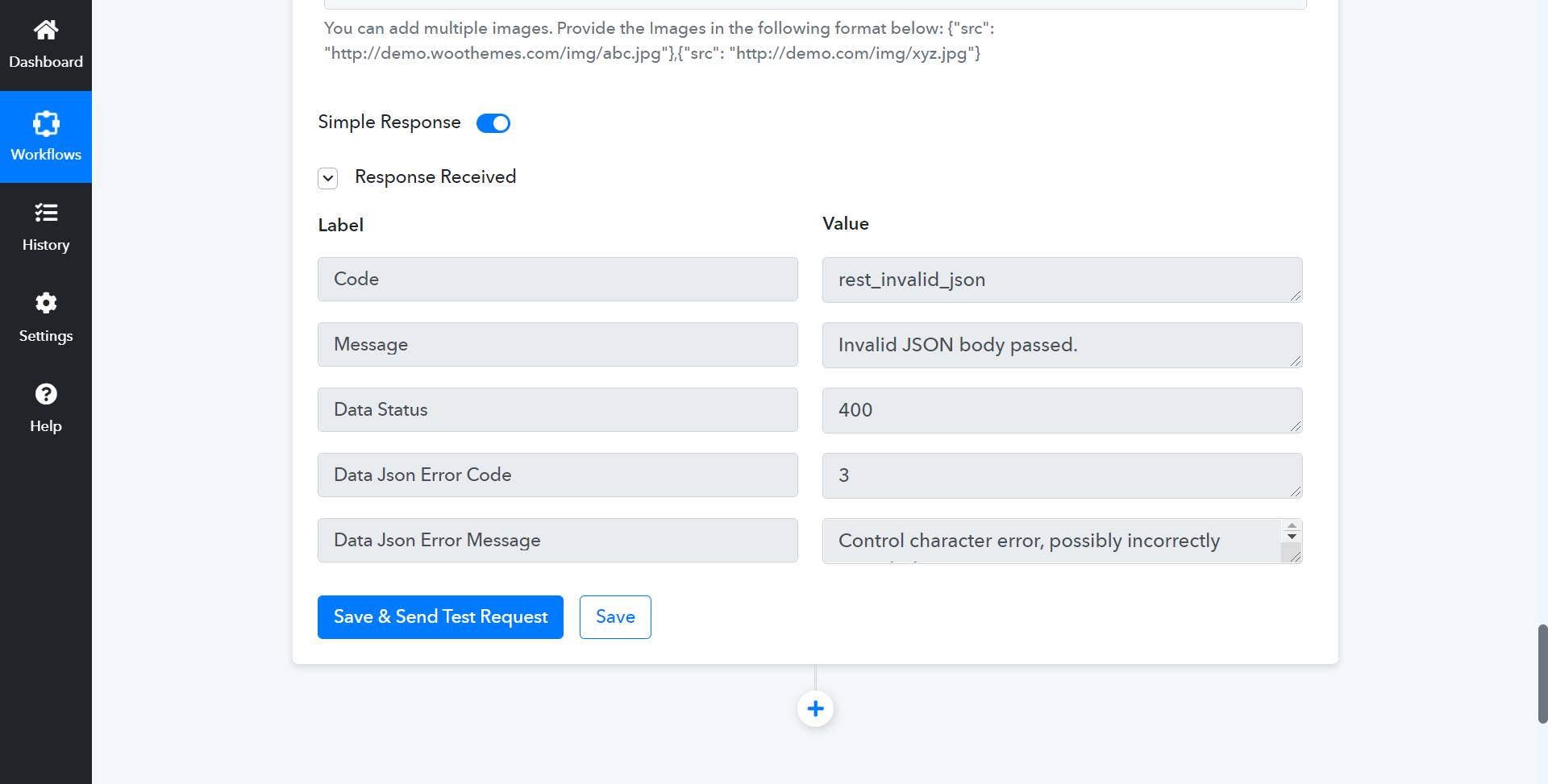This screenshot has height=784, width=1548.
Task: Open Help question mark icon
Action: pos(46,394)
